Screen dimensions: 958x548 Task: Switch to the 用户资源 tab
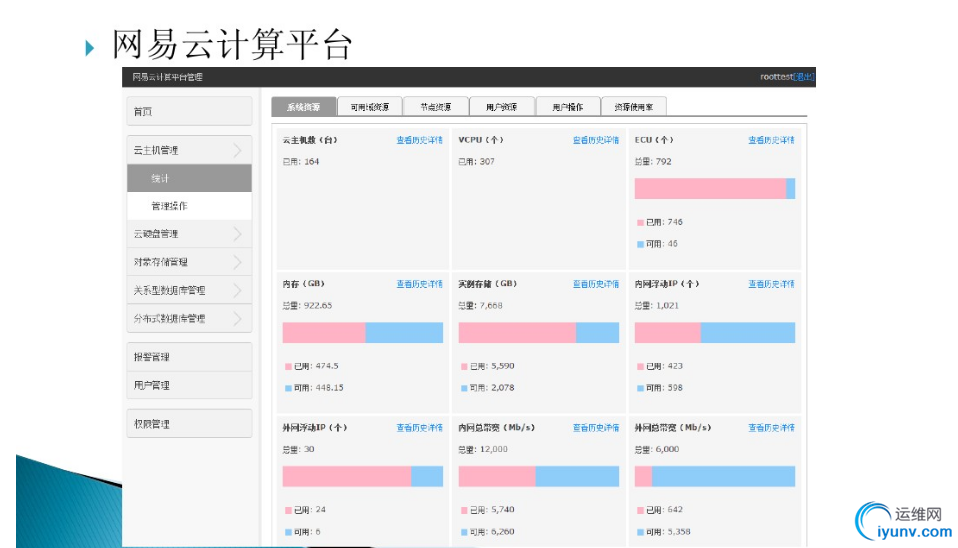point(502,107)
